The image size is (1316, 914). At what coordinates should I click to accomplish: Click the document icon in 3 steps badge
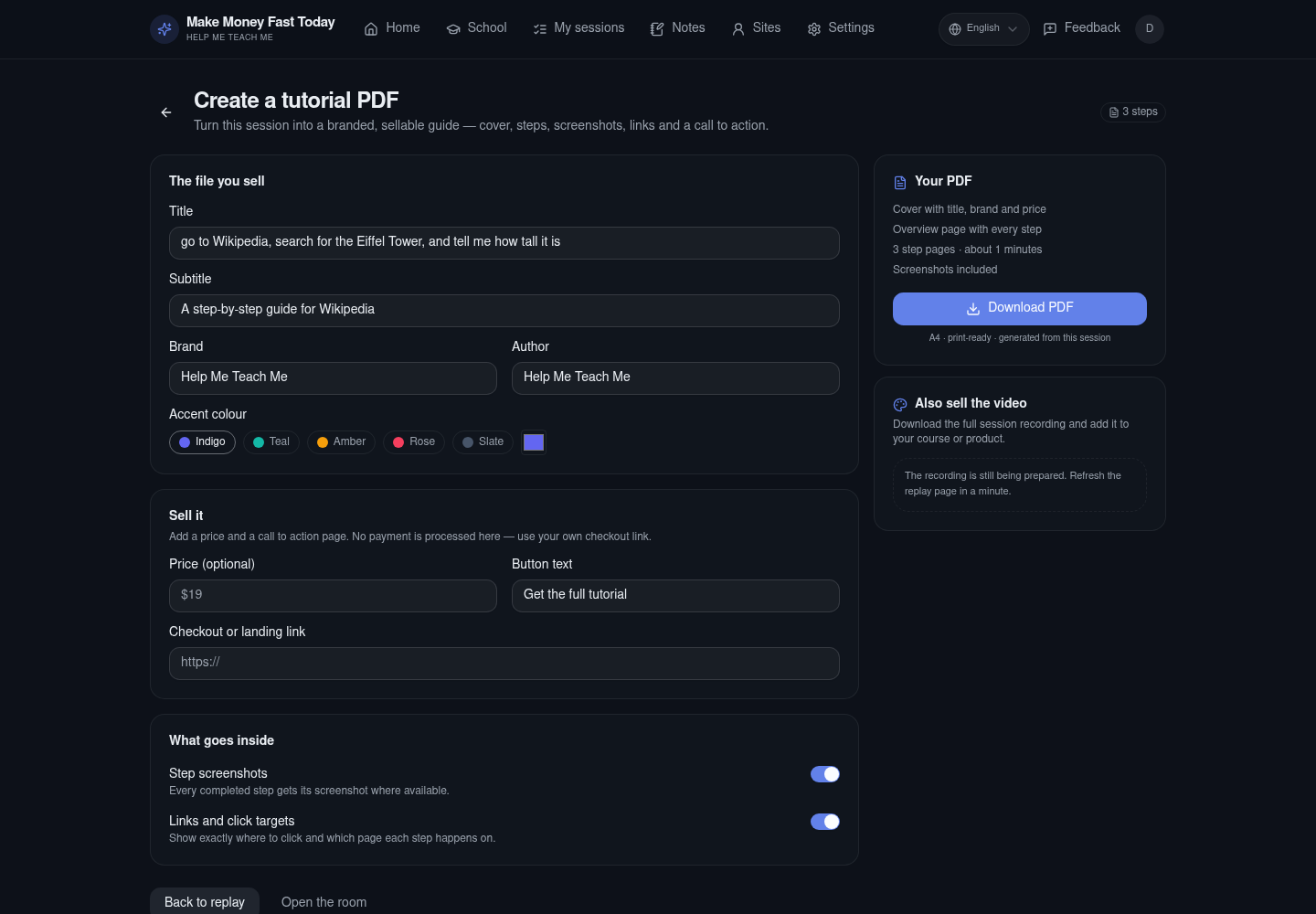(1114, 112)
